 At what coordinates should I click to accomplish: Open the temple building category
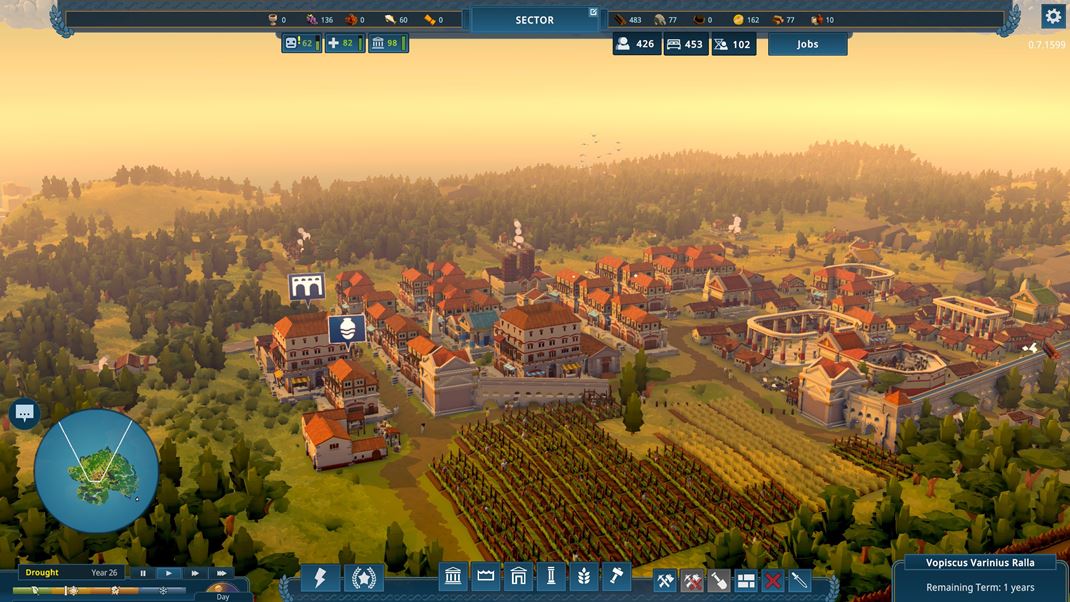click(x=453, y=577)
